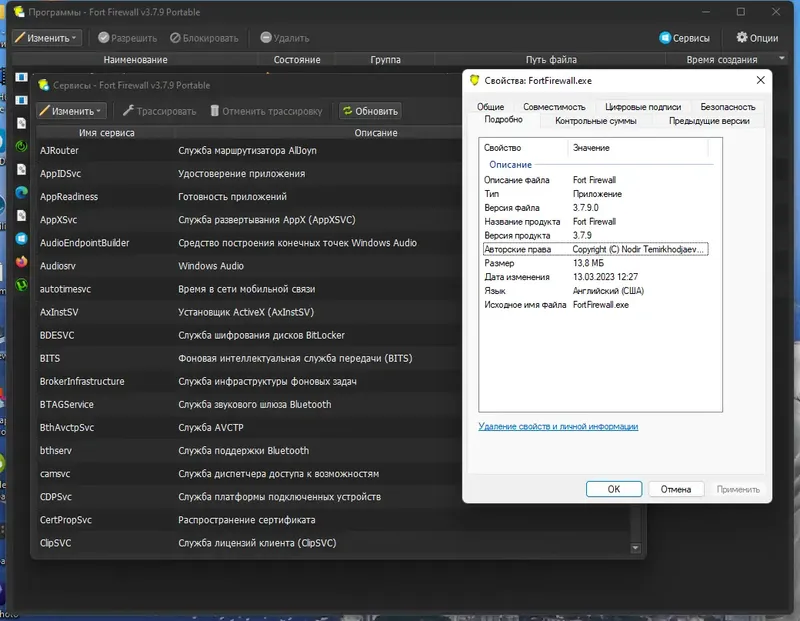Switch to the Контрольные суммы tab

[595, 121]
